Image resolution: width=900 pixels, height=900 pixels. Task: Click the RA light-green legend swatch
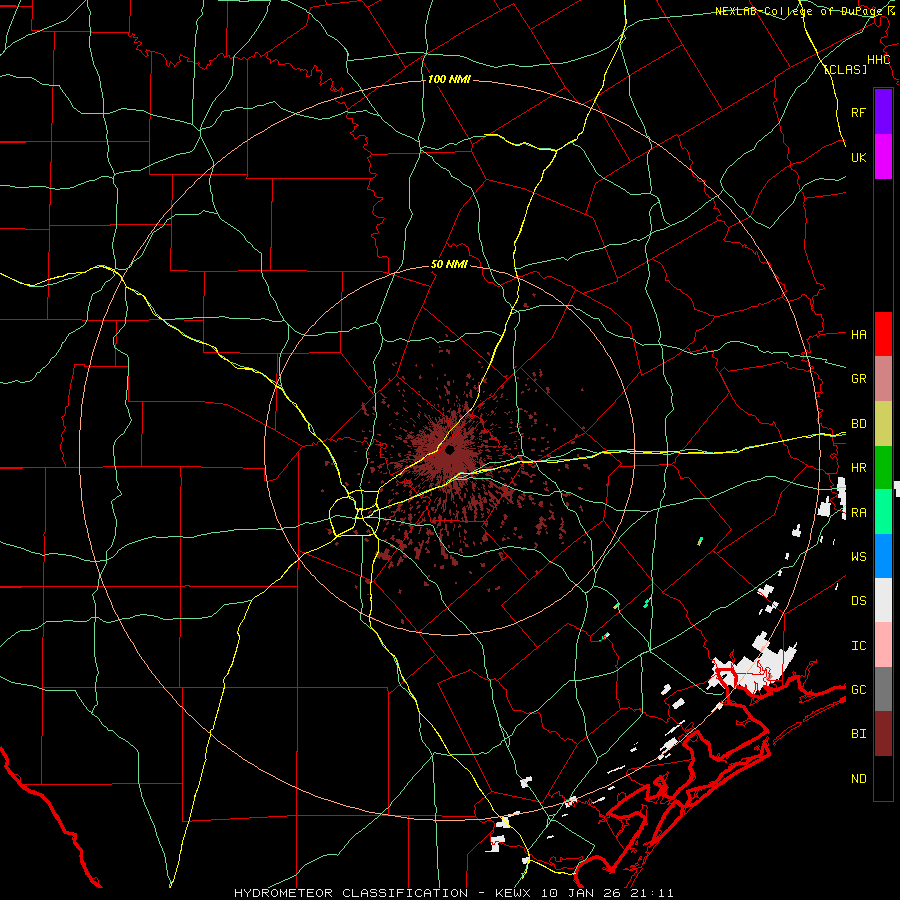[883, 512]
